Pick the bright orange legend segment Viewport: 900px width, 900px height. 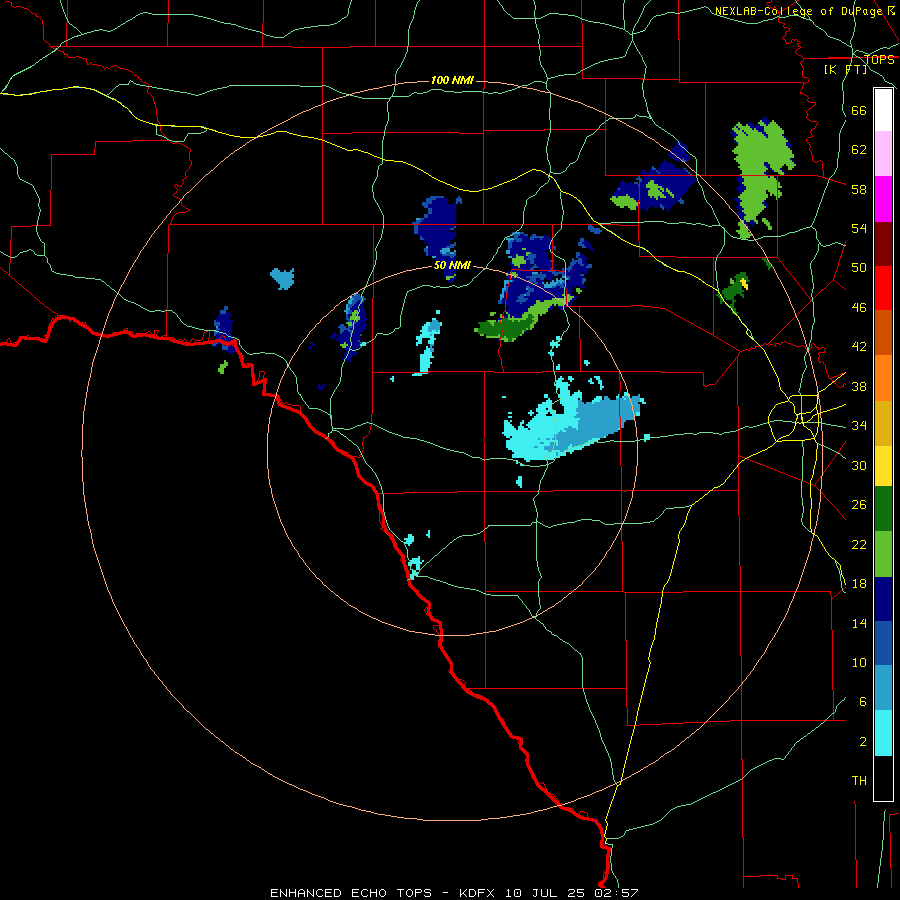(x=883, y=378)
